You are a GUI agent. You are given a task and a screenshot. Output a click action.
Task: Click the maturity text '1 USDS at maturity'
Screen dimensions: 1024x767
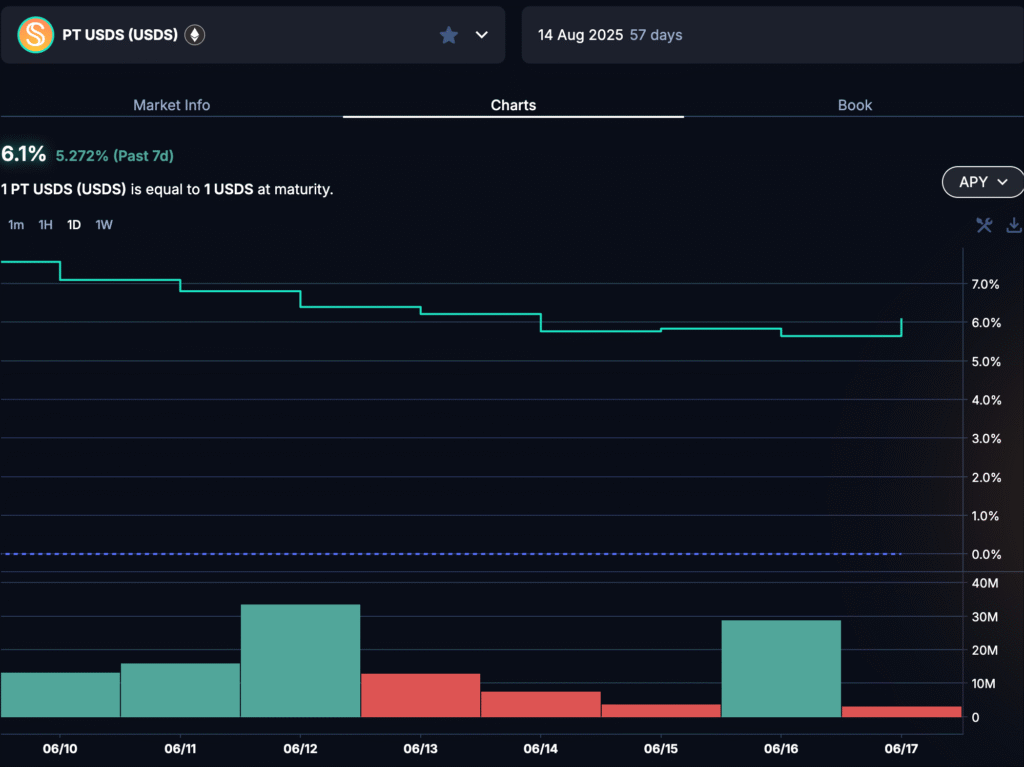tap(268, 189)
